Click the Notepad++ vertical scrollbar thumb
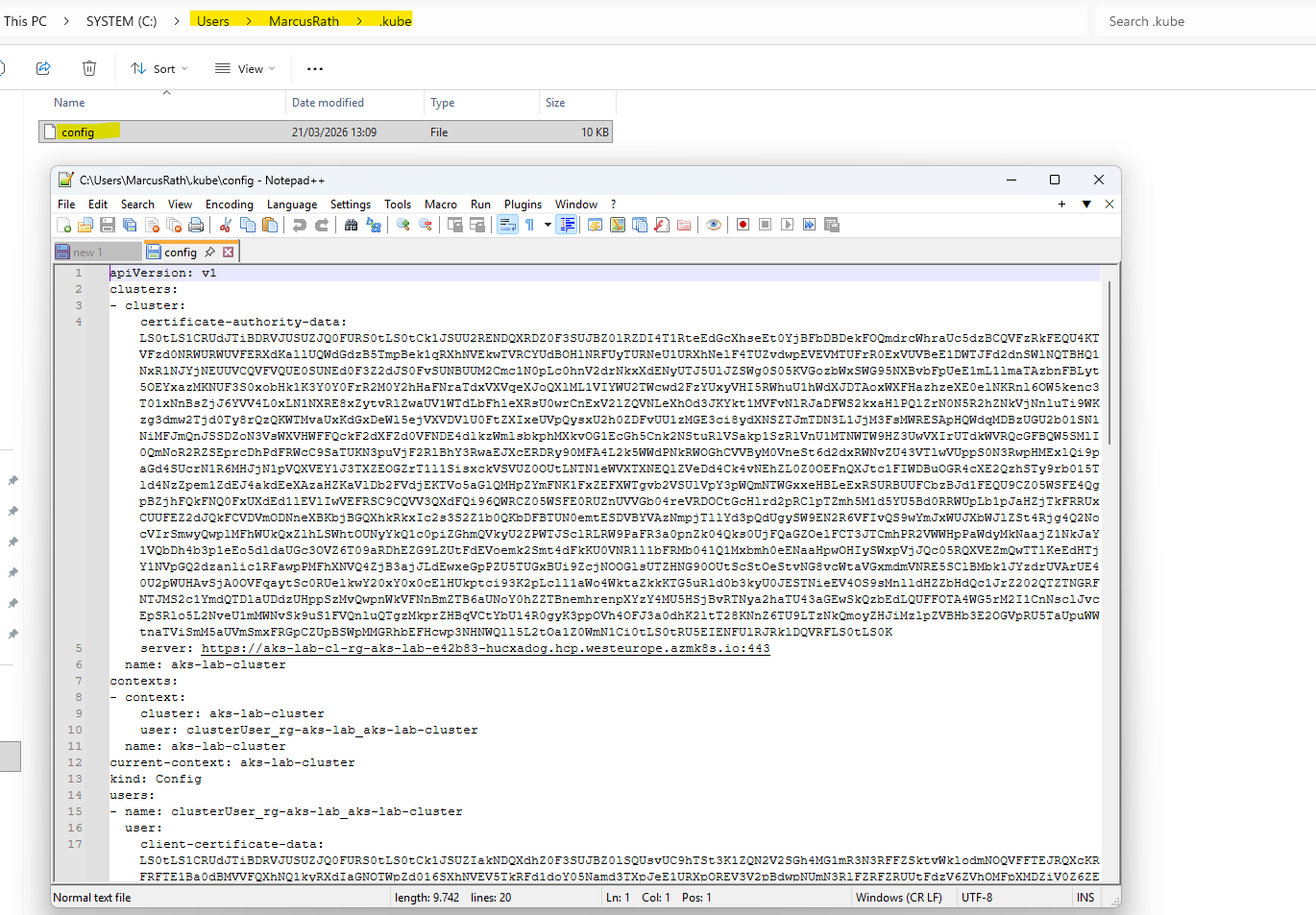This screenshot has width=1316, height=915. (1111, 363)
